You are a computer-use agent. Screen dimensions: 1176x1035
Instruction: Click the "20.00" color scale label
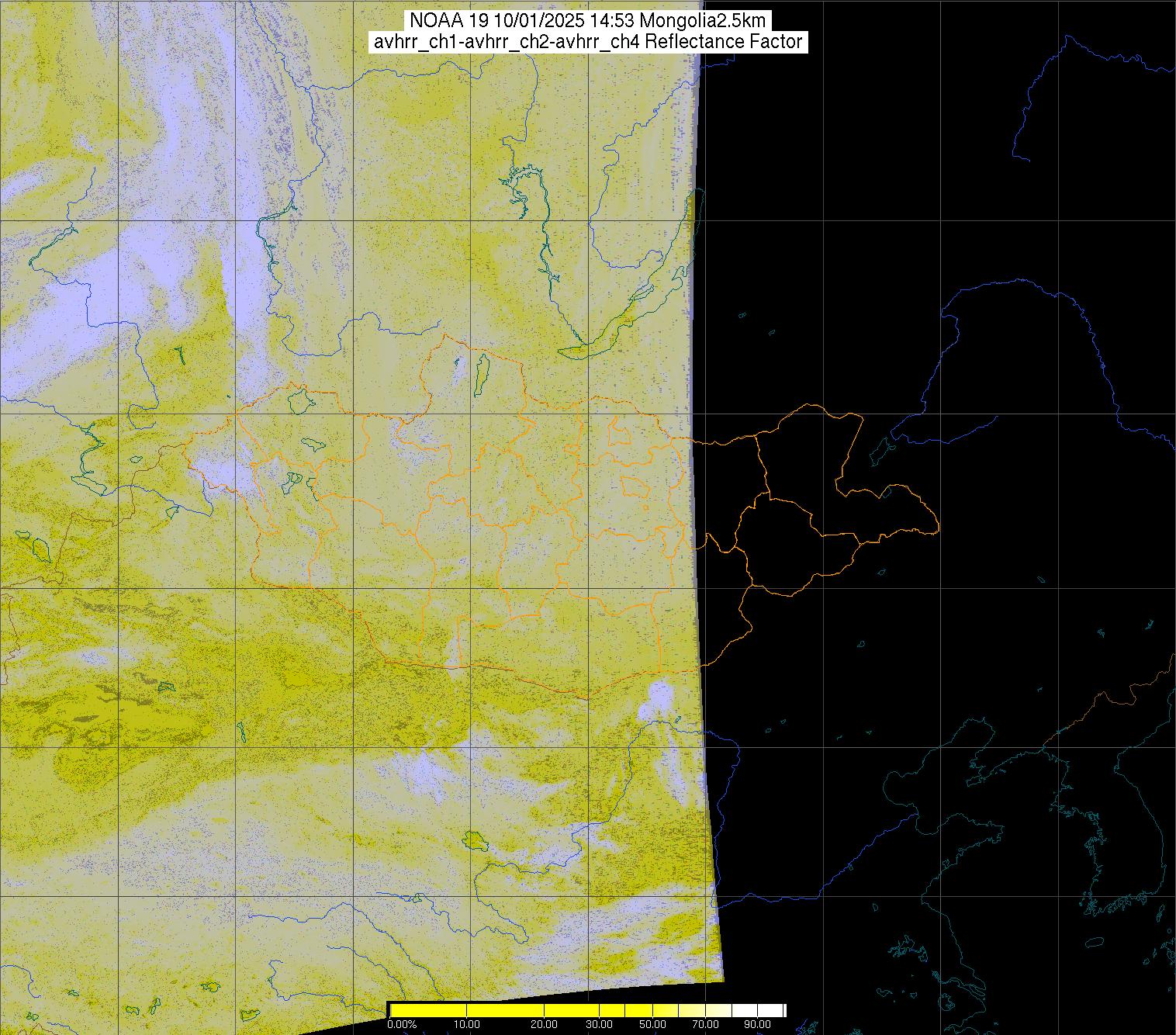(545, 1024)
